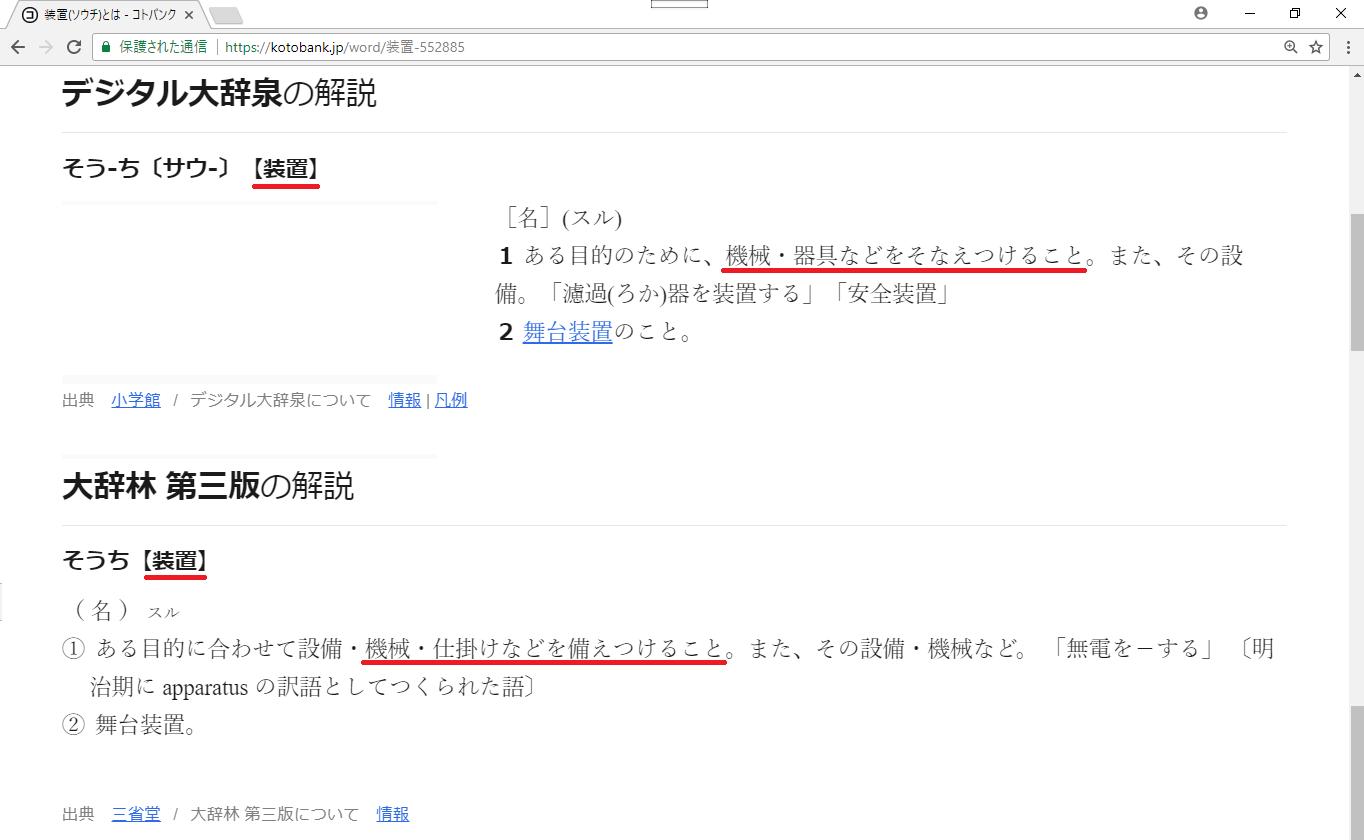Open the 情報 link beside デジタル大辞泉について
Screen dimensions: 1364x840
[405, 400]
